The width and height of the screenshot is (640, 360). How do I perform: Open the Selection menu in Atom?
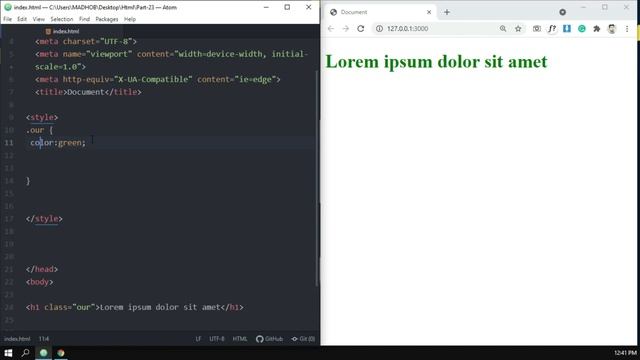click(62, 19)
